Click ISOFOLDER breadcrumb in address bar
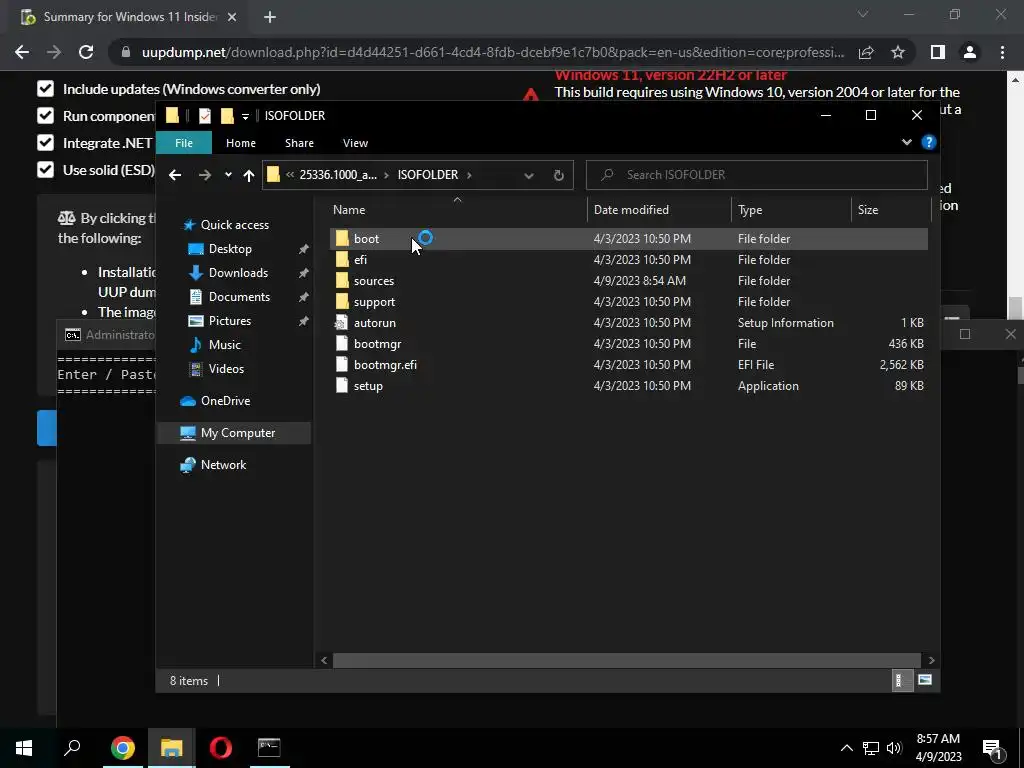 428,175
